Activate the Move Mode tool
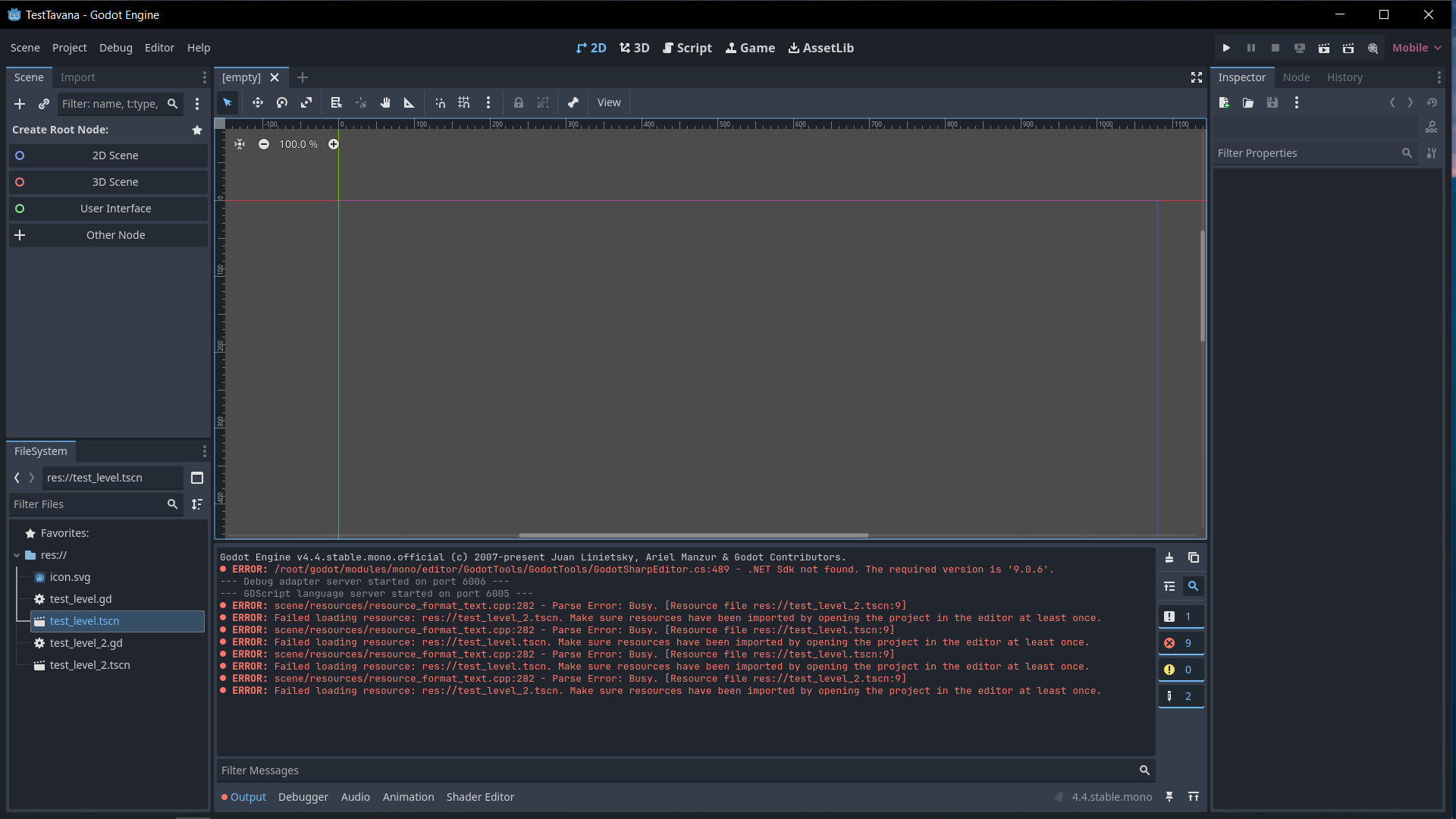Screen dimensions: 1456x819 pos(258,102)
